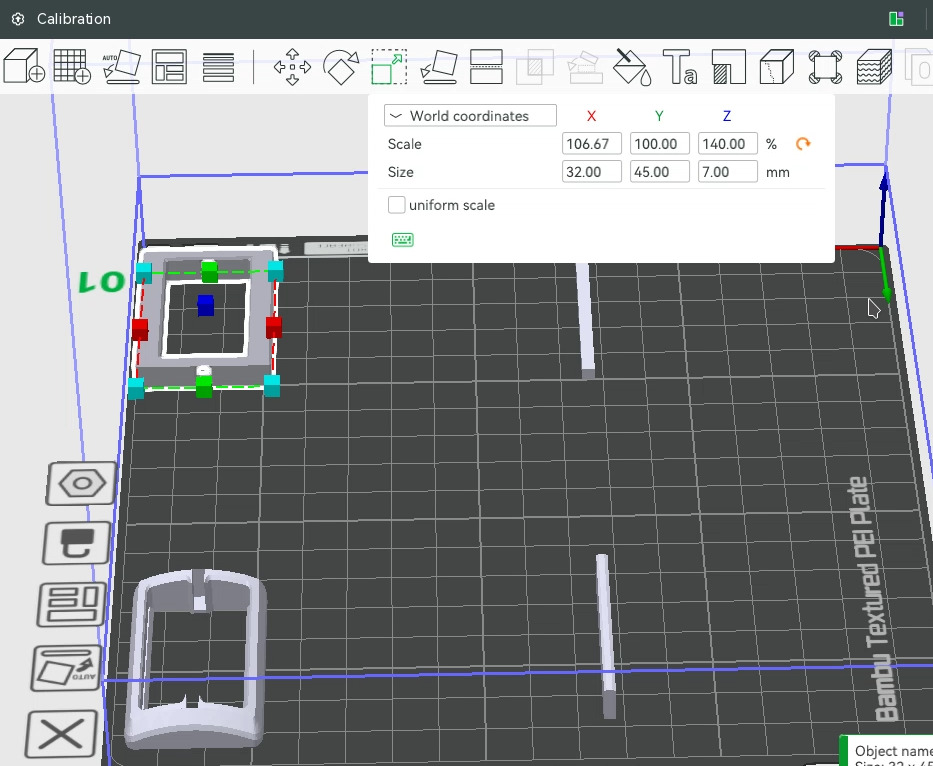Select the Move tool

pyautogui.click(x=292, y=67)
